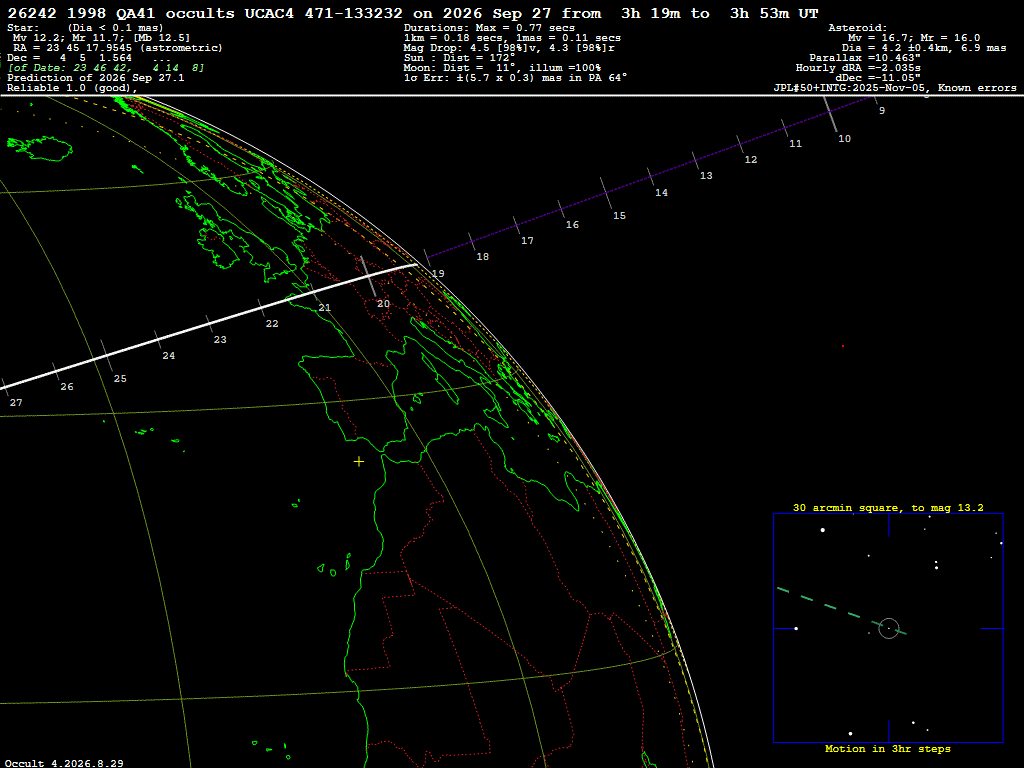Click the '30 arcmin square, to mag 13.2' label
Viewport: 1024px width, 768px height.
point(888,507)
